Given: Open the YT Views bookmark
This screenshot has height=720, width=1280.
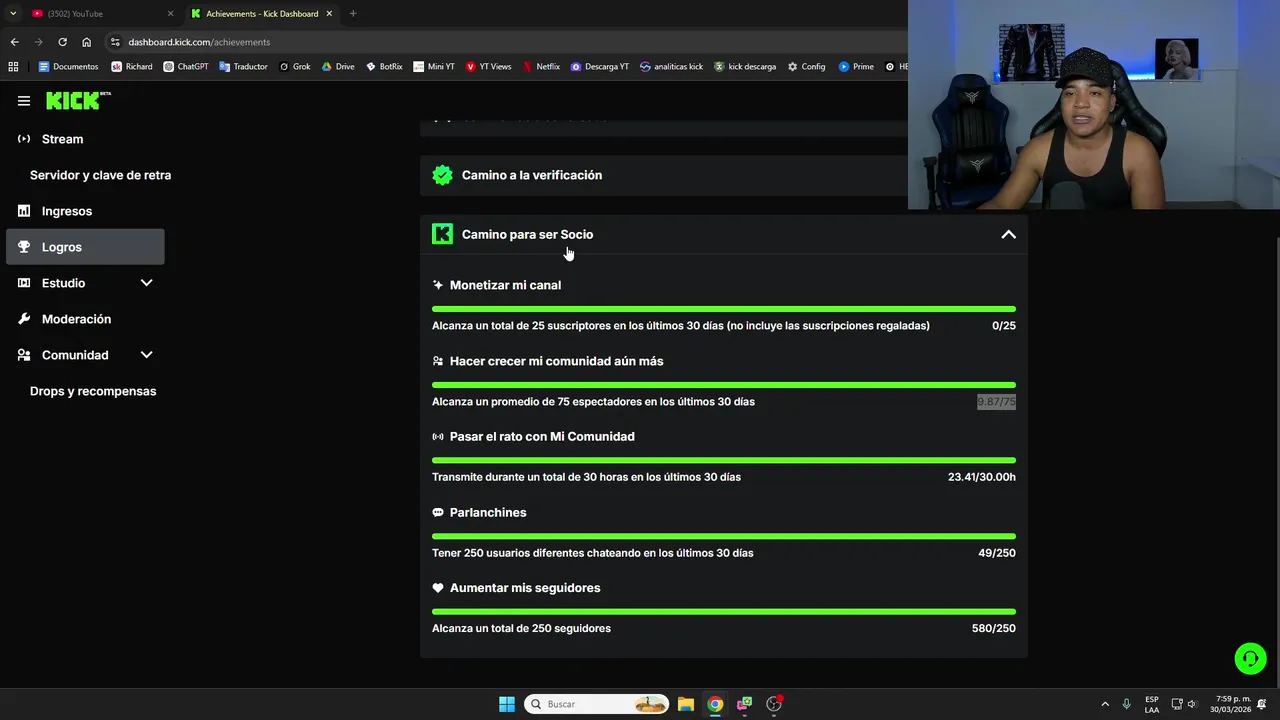Looking at the screenshot, I should coord(488,67).
